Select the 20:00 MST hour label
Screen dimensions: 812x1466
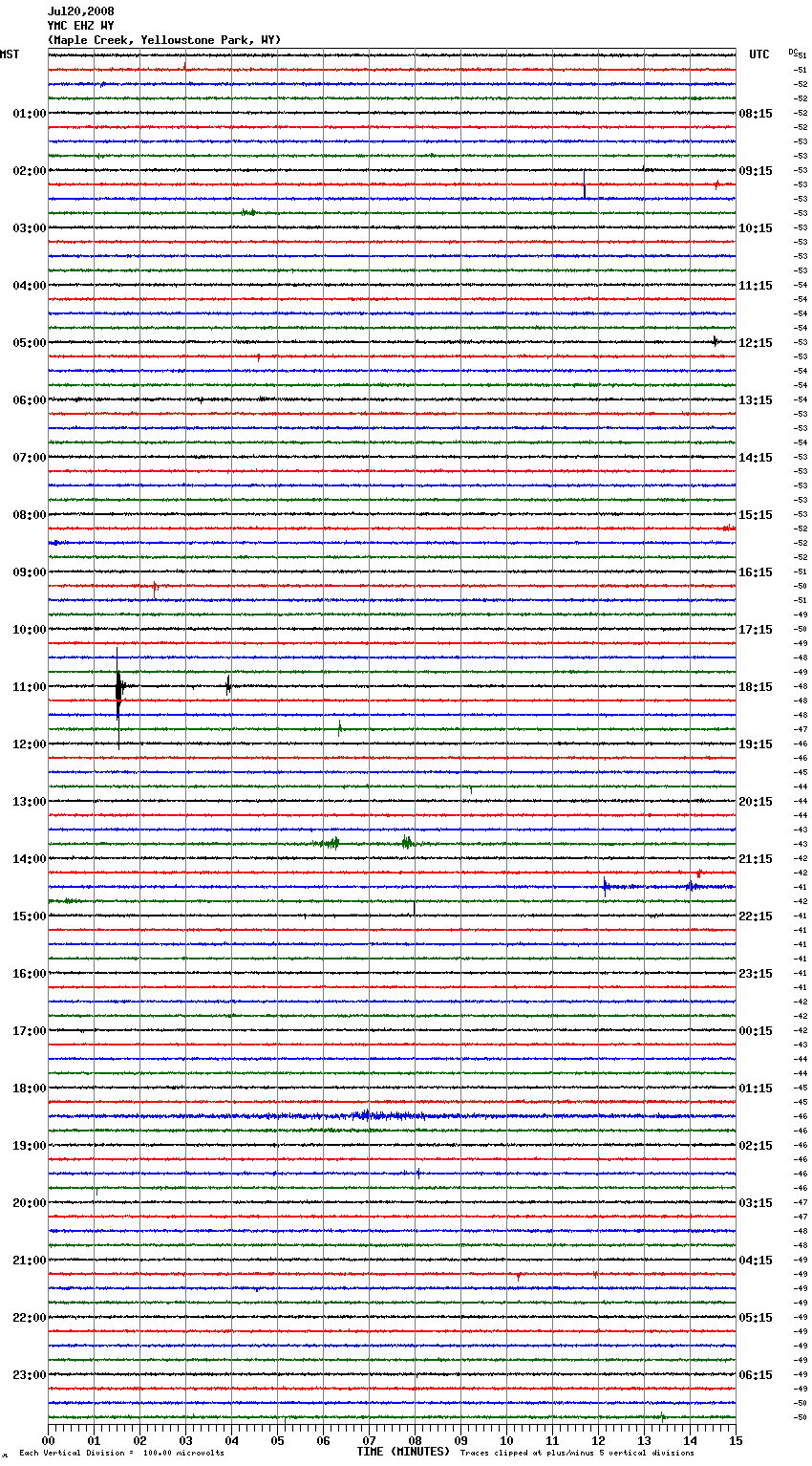coord(29,1203)
